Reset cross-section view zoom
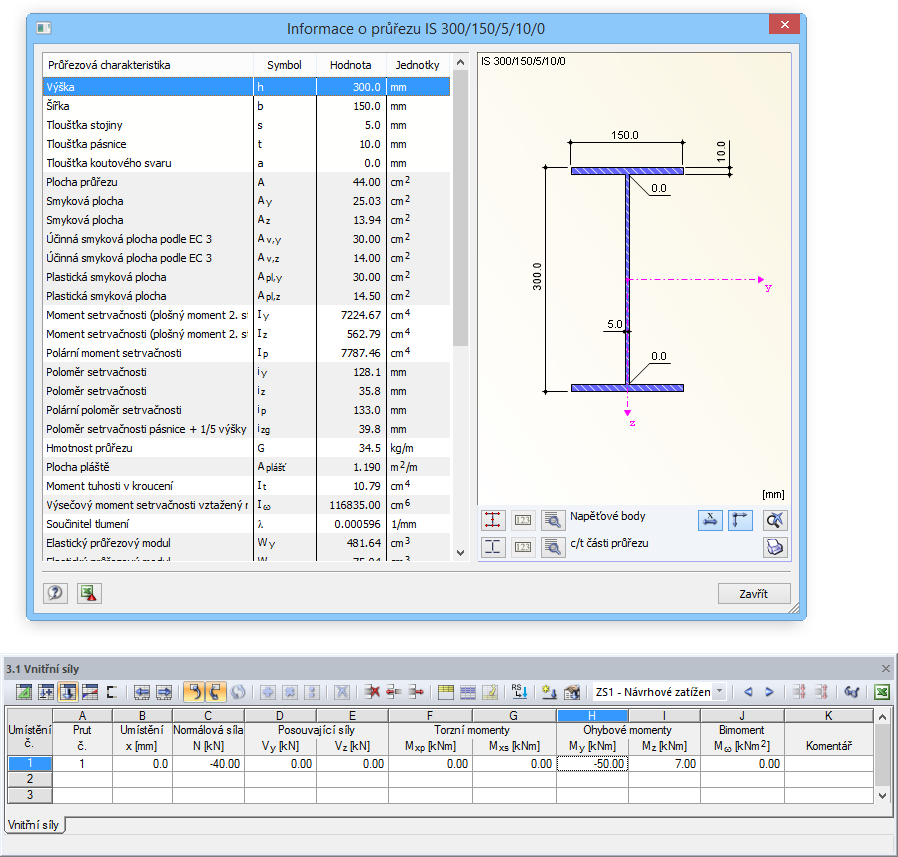Viewport: 898px width, 857px height. [x=775, y=519]
